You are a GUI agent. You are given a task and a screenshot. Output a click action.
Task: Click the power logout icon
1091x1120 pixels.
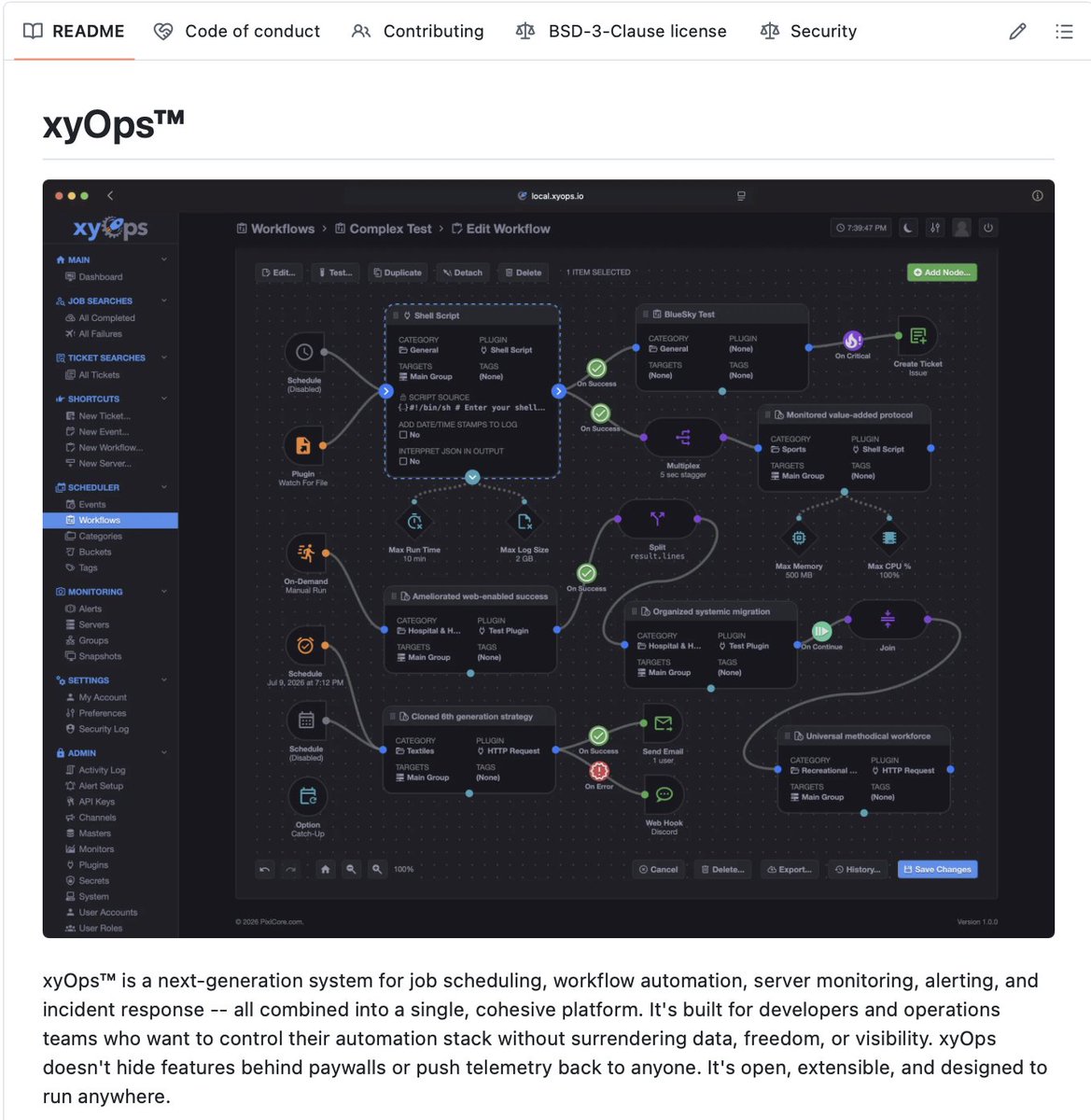pos(988,228)
